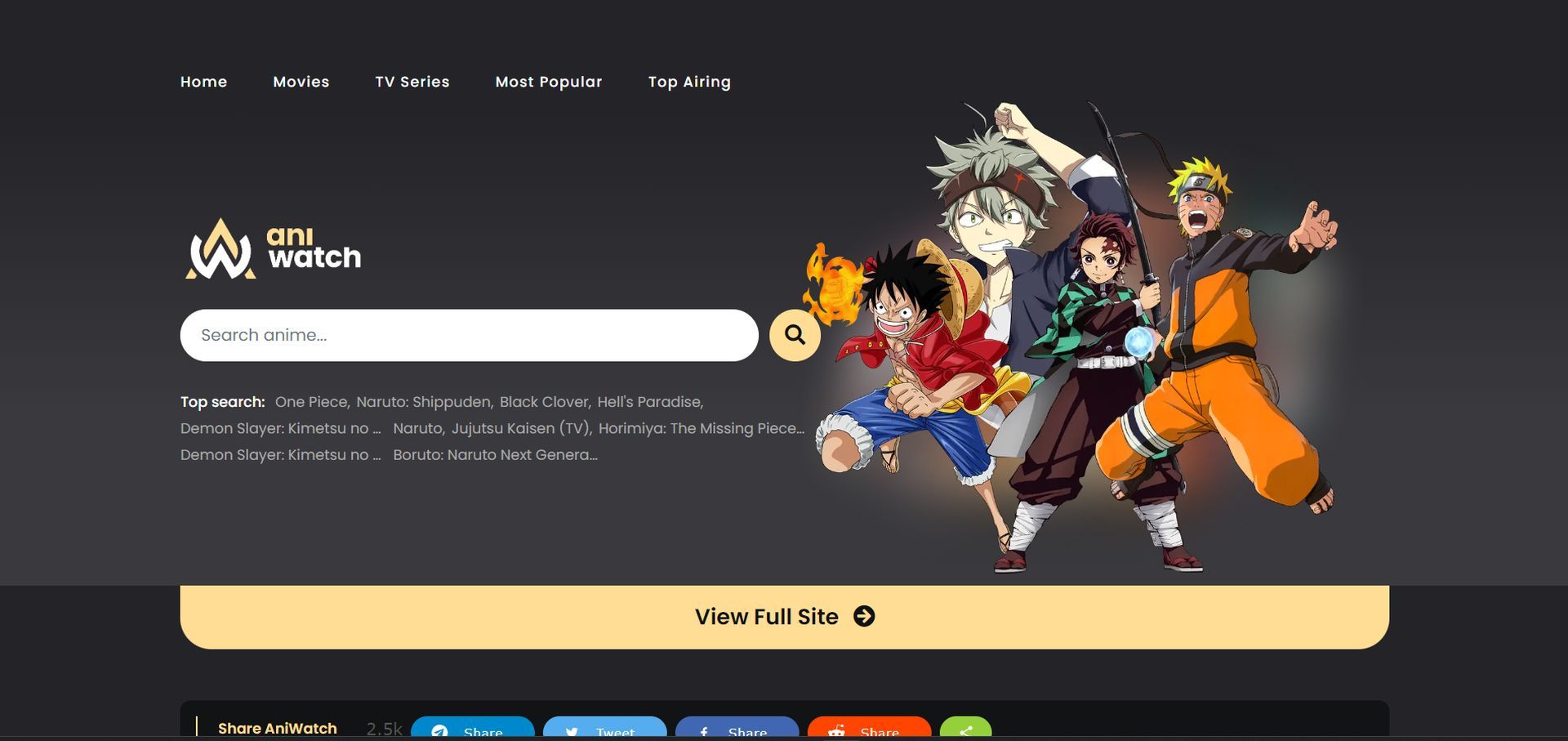Open the One Piece top search link
Screen dimensions: 1568x741
tap(311, 402)
